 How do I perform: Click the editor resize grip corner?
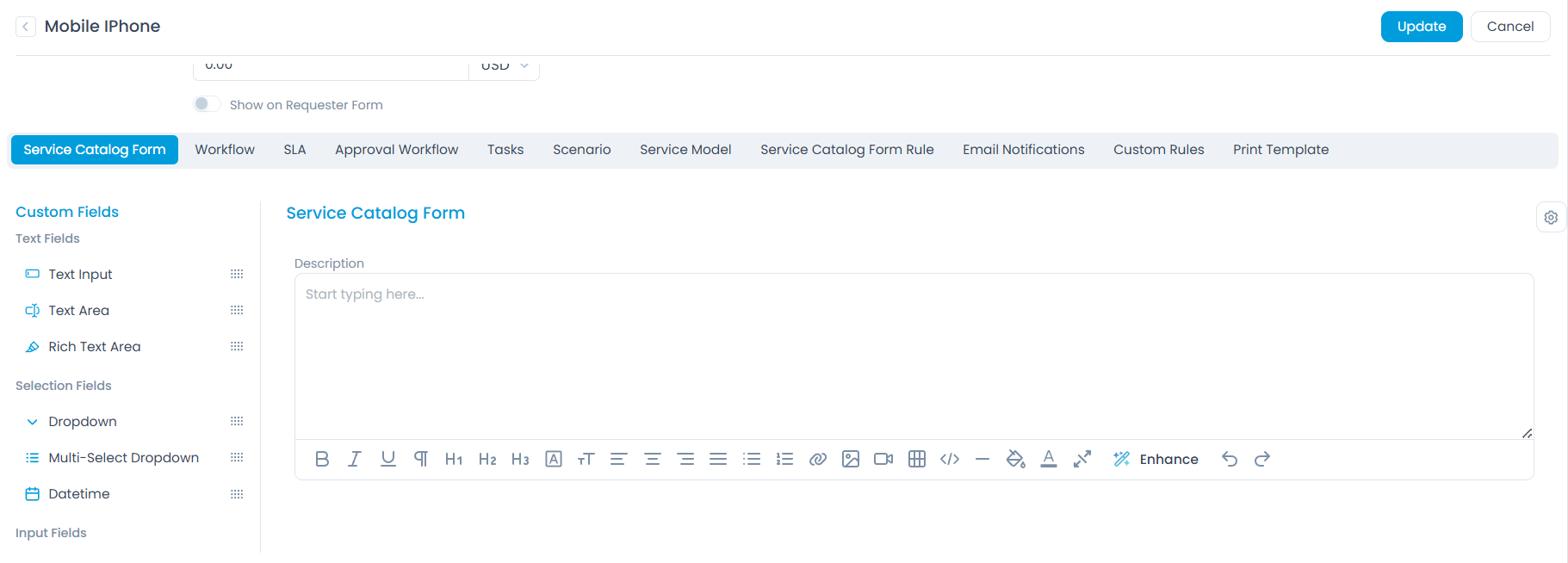click(1527, 433)
